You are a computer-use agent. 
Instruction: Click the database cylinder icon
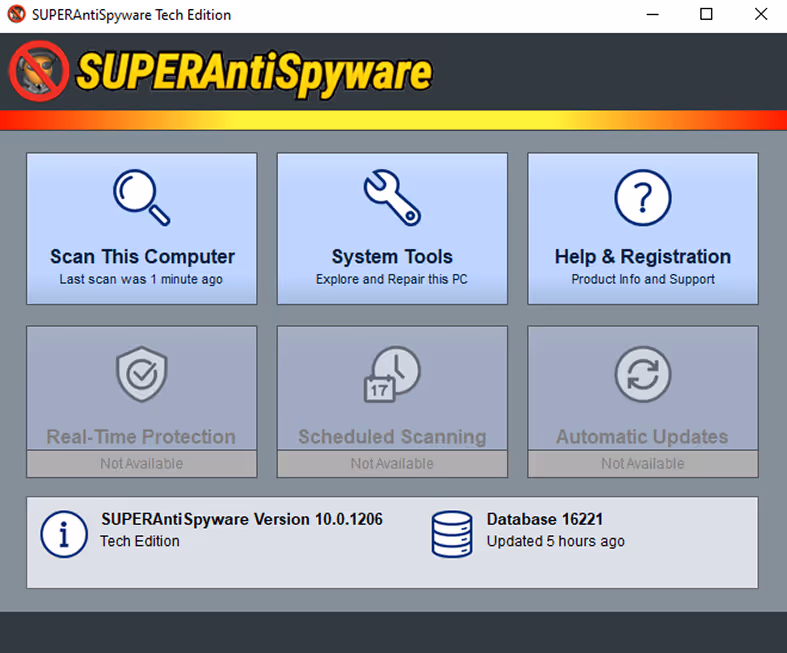click(452, 534)
